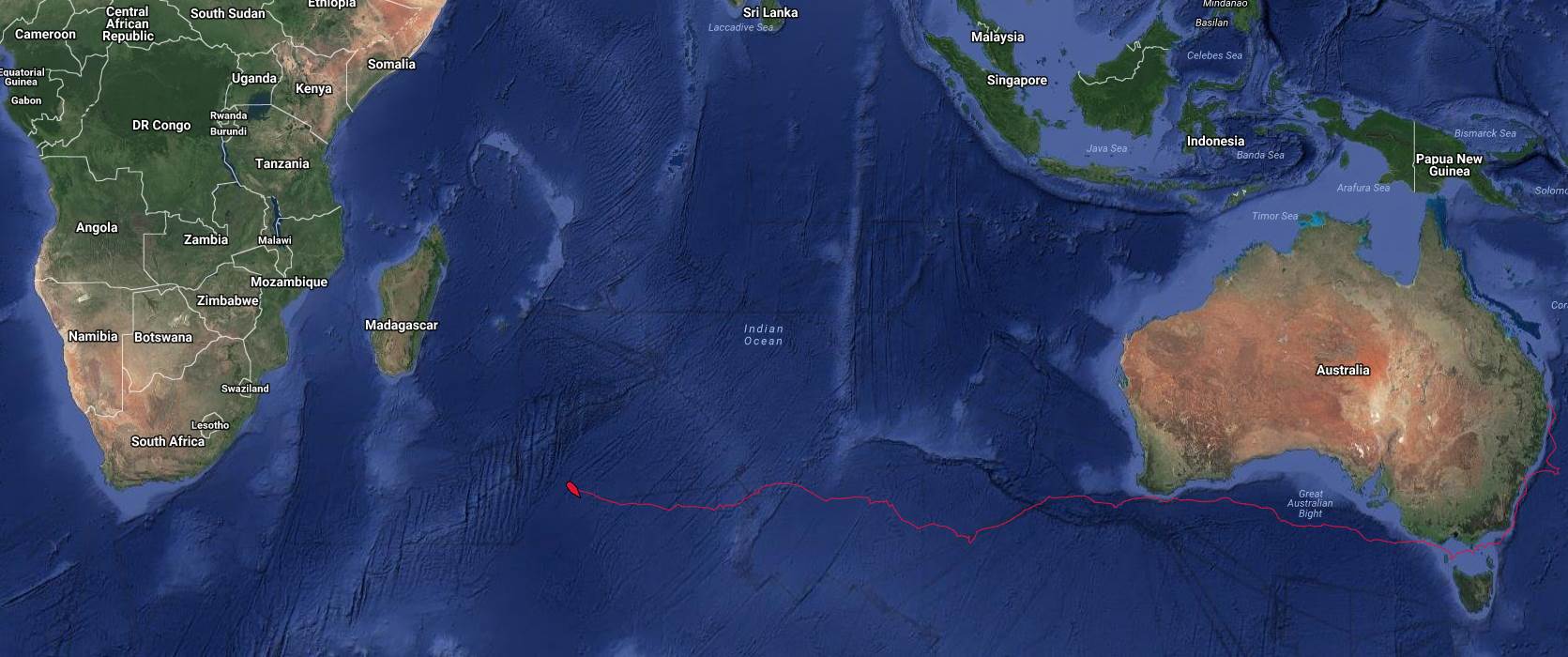Click the Papua New Guinea label
The height and width of the screenshot is (657, 1568).
click(1450, 165)
